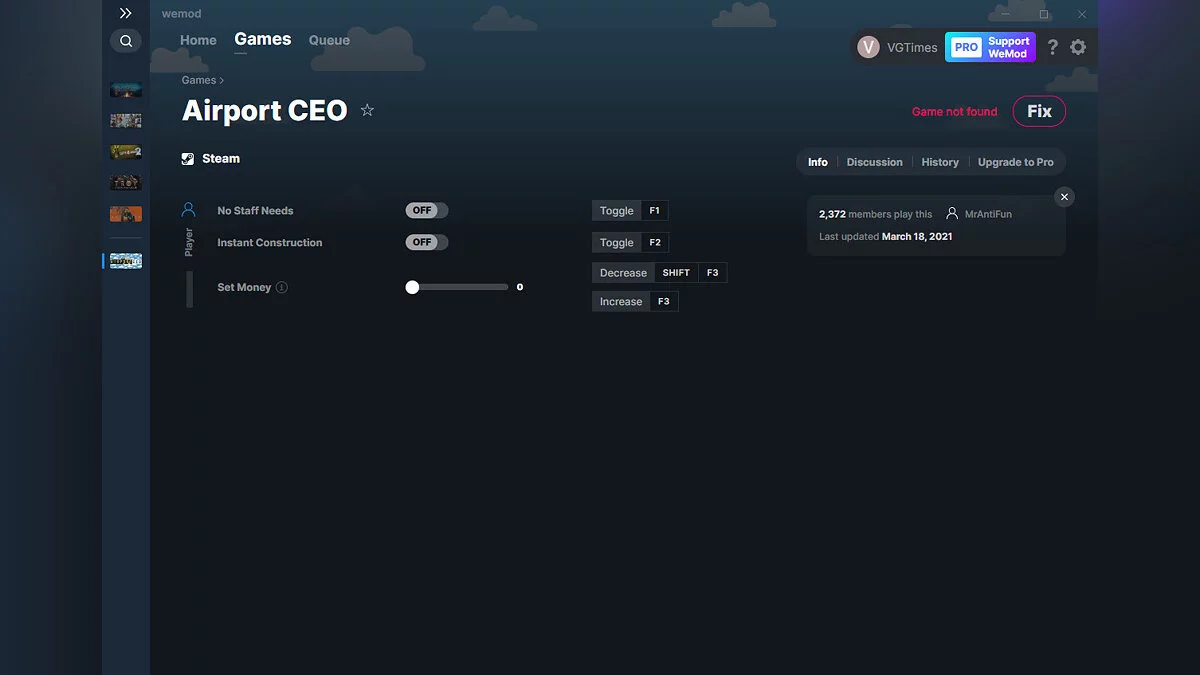Viewport: 1200px width, 675px height.
Task: Click the Set Money info icon
Action: pos(282,288)
